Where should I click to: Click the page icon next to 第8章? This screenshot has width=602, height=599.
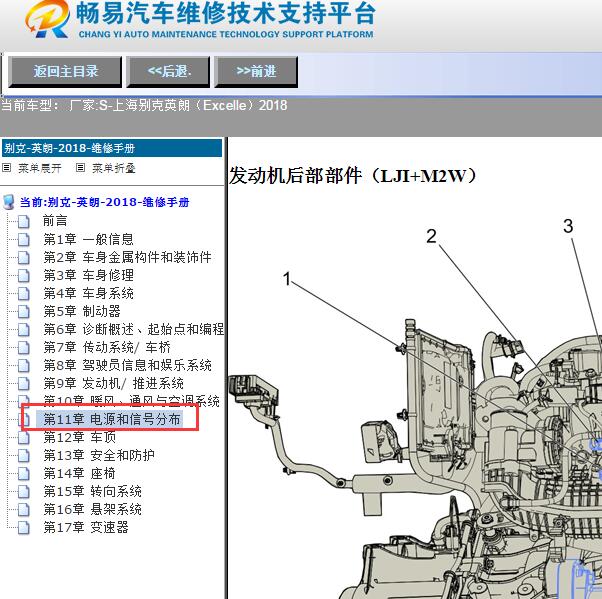(x=24, y=366)
